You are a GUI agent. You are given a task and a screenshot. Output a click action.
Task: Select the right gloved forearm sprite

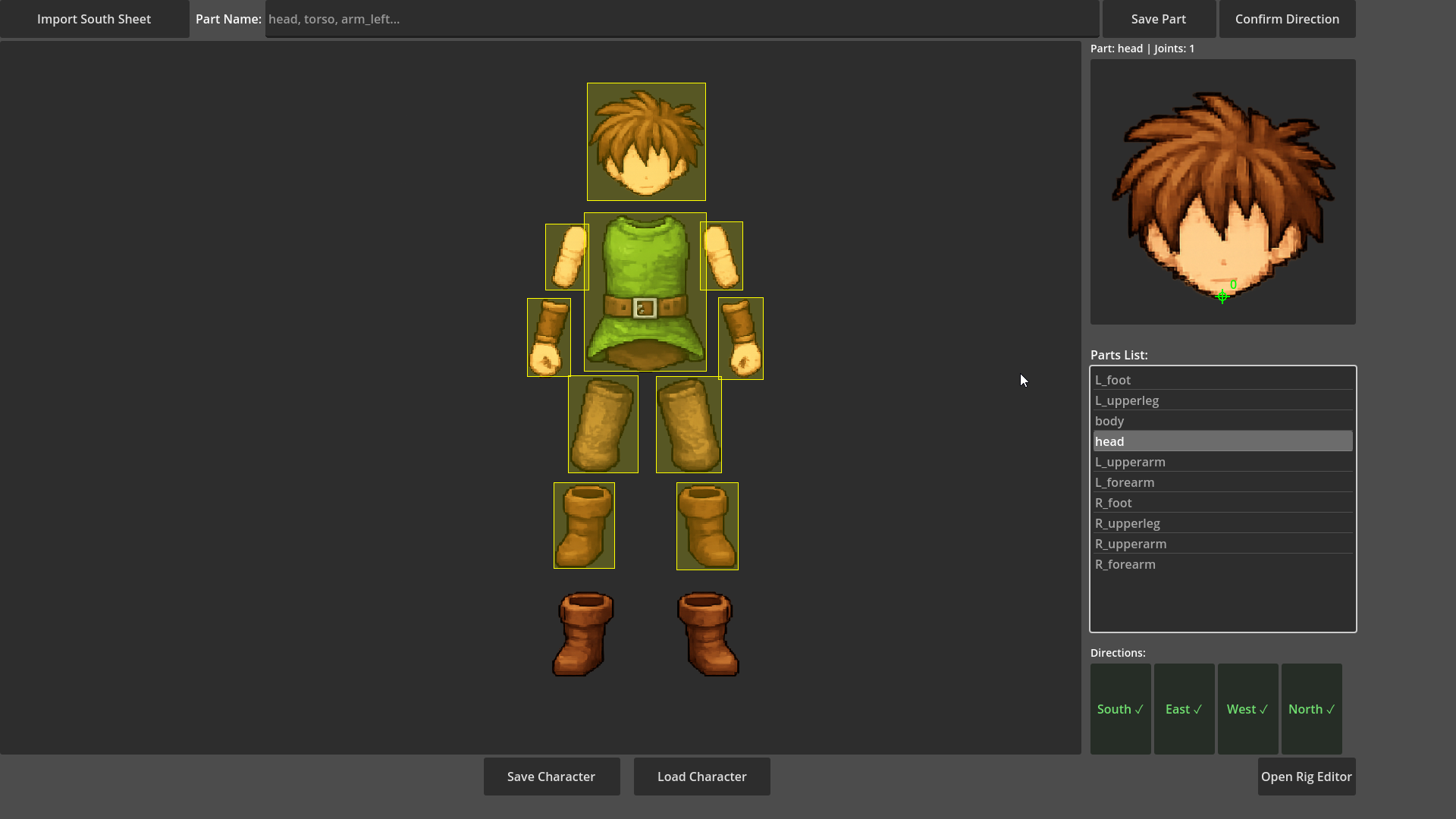[x=741, y=338]
